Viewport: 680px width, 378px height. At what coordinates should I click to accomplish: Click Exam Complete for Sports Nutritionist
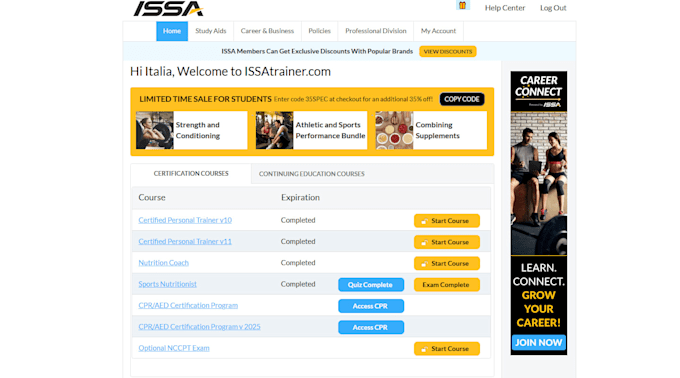[447, 285]
